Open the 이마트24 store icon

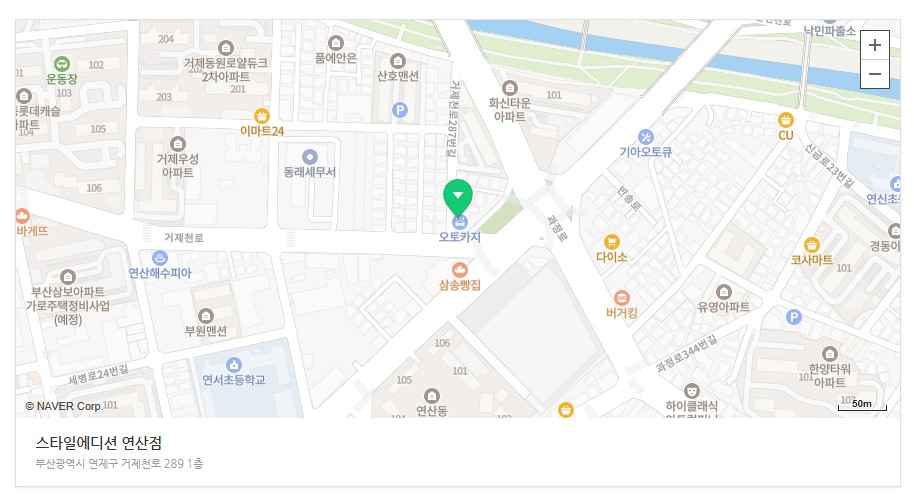(x=262, y=116)
